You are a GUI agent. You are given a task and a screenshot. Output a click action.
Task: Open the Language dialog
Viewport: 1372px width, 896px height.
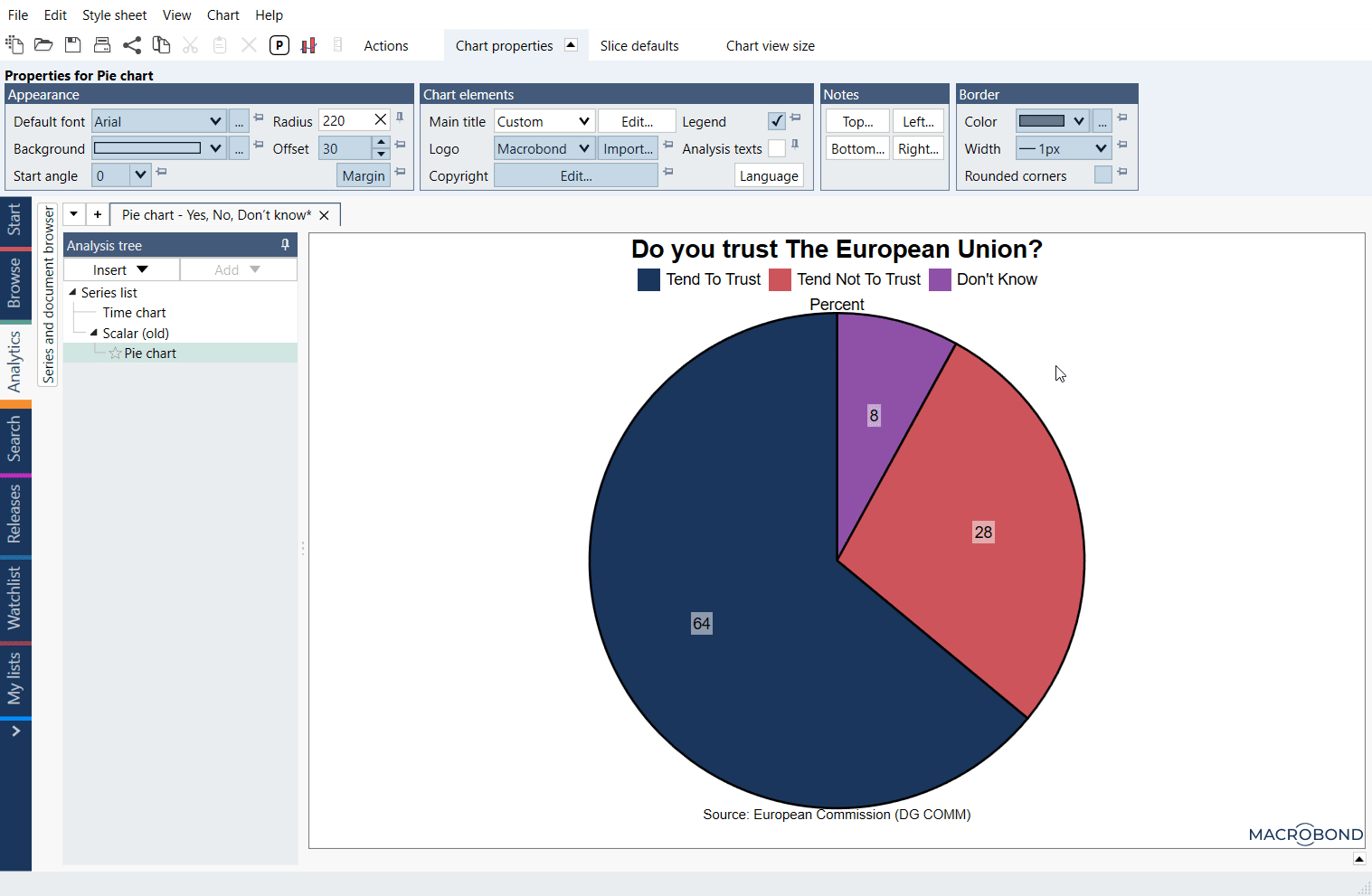tap(768, 175)
